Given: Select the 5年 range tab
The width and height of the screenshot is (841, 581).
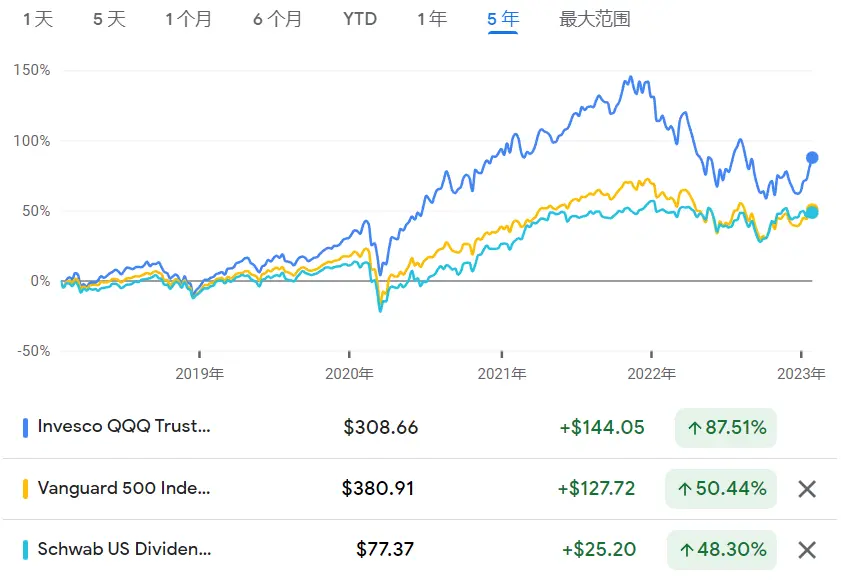Looking at the screenshot, I should pos(503,19).
